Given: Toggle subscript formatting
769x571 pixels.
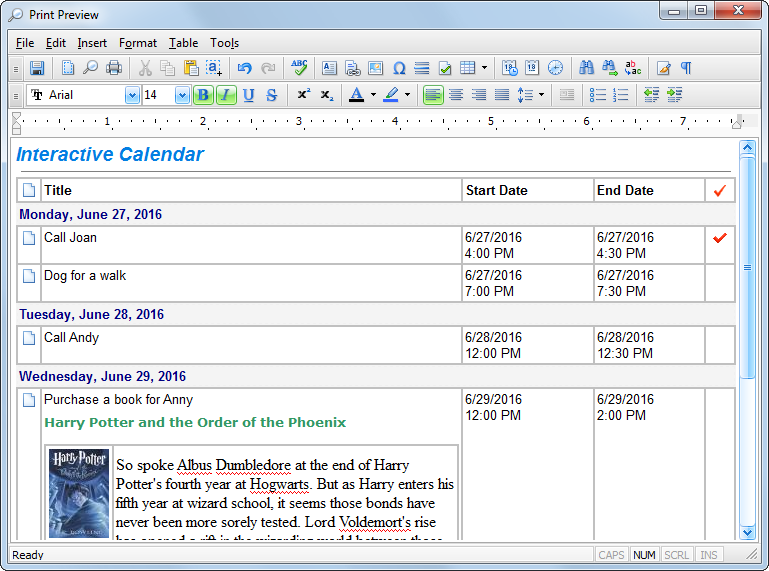Looking at the screenshot, I should point(327,95).
